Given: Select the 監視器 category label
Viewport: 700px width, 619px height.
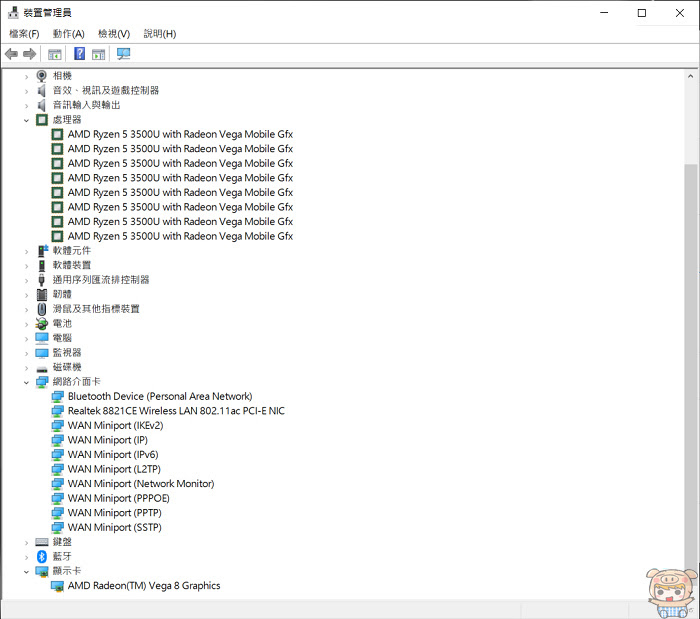Looking at the screenshot, I should coord(67,353).
